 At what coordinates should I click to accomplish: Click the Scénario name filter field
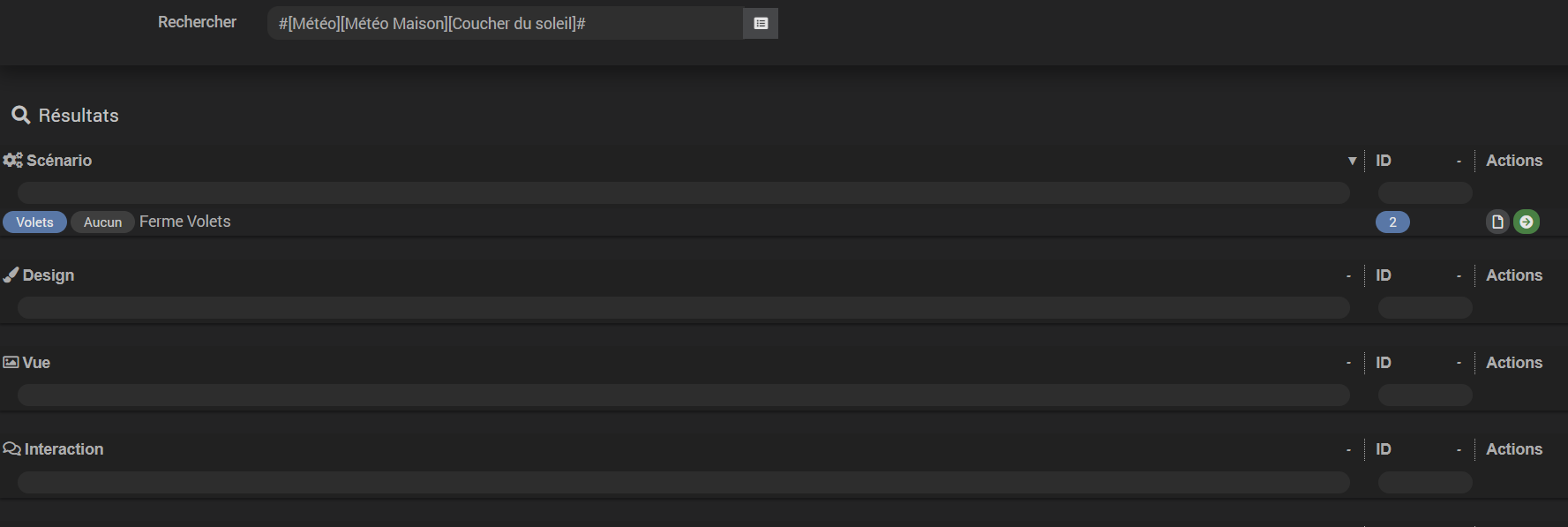click(x=683, y=192)
